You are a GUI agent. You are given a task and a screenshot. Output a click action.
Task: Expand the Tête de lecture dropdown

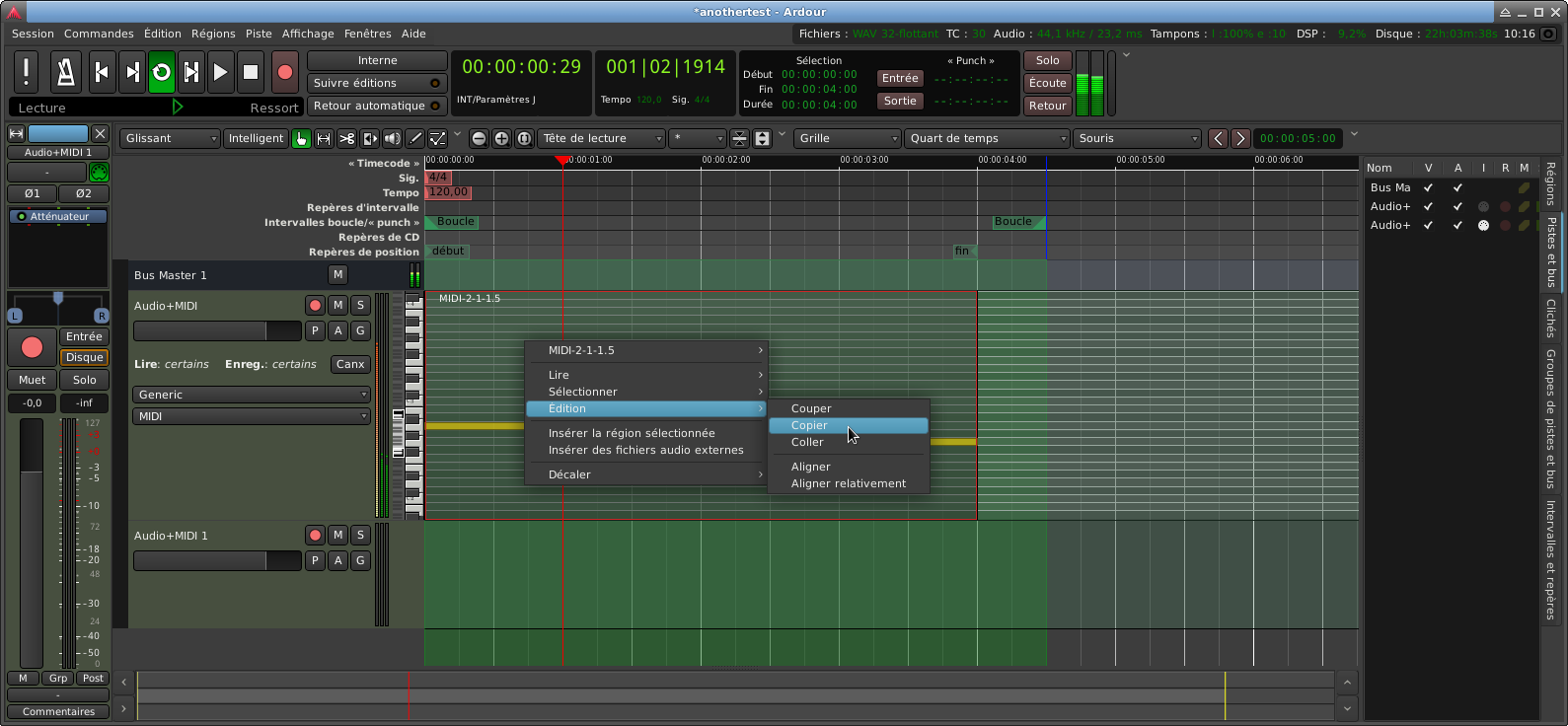coord(601,139)
